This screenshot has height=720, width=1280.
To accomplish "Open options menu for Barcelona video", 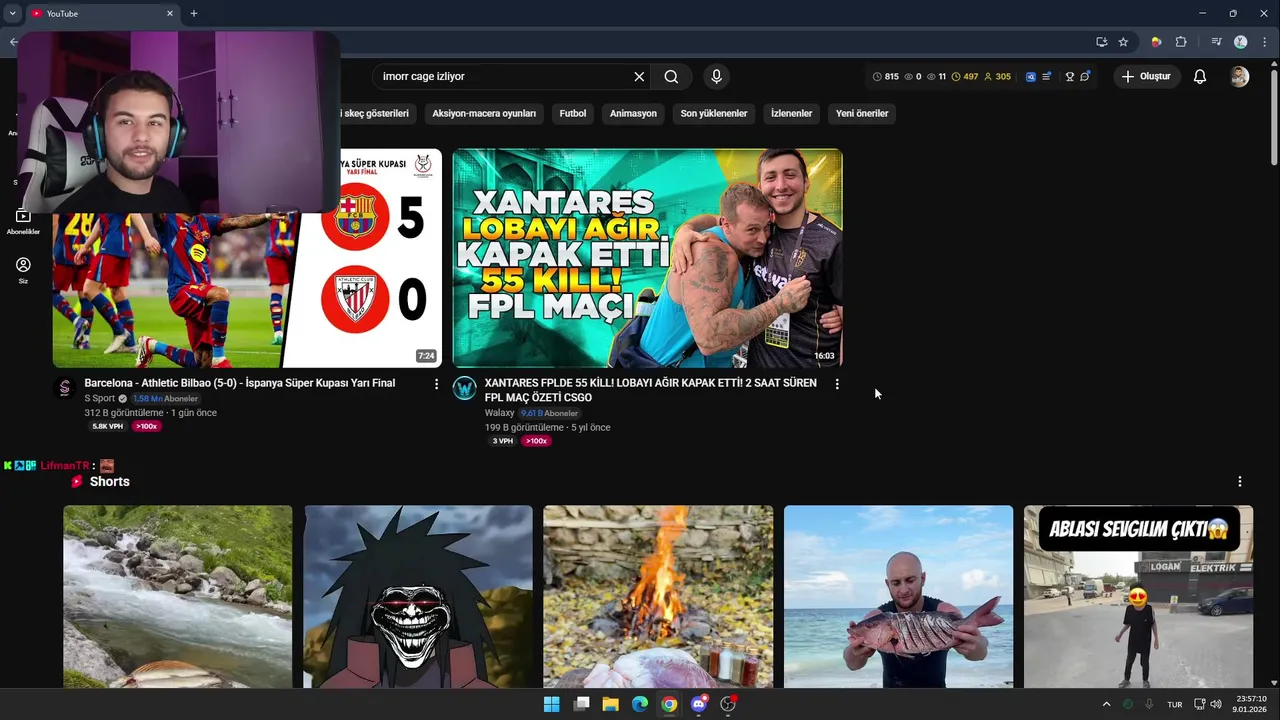I will point(436,384).
